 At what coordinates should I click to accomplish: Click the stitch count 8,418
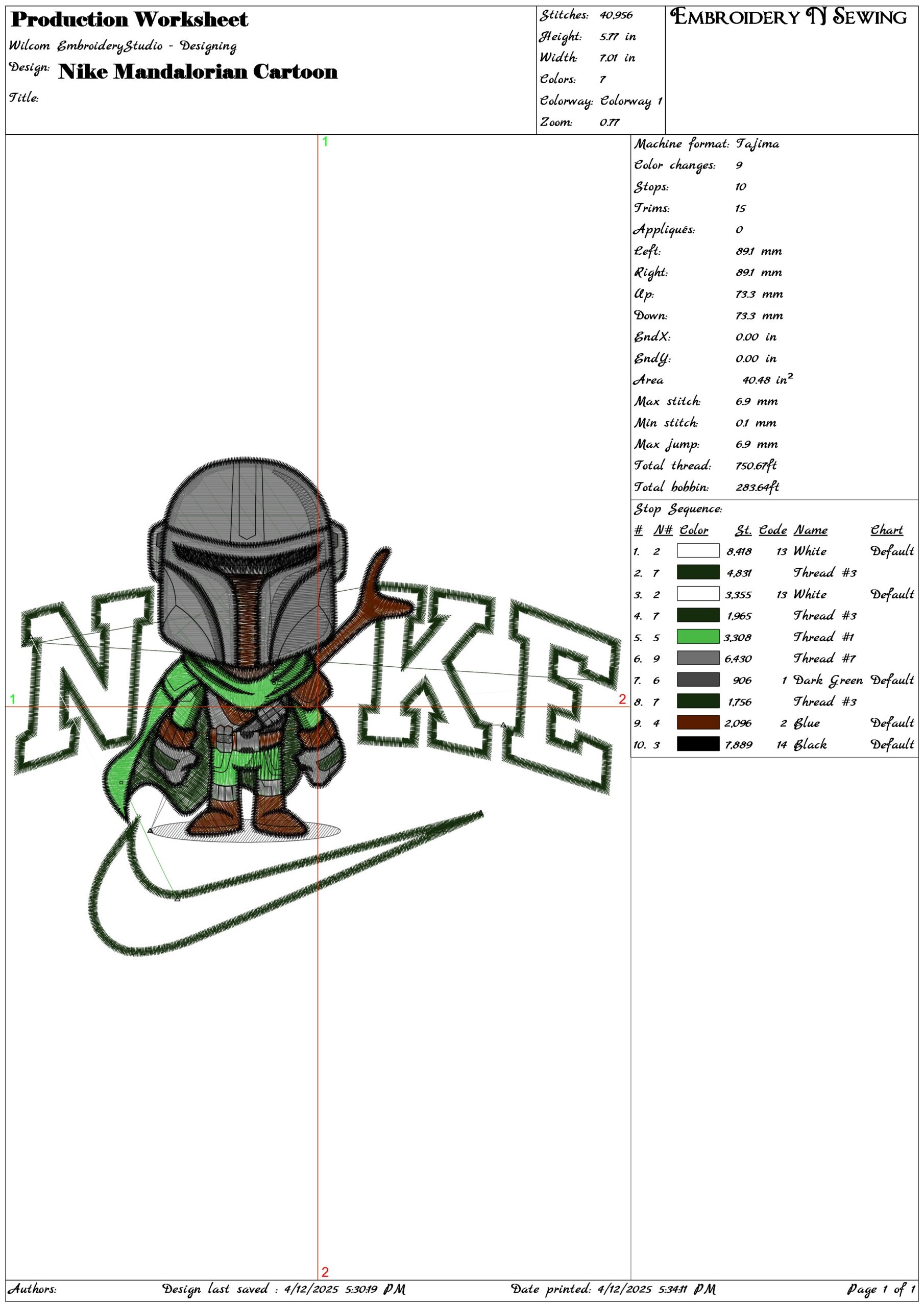739,551
